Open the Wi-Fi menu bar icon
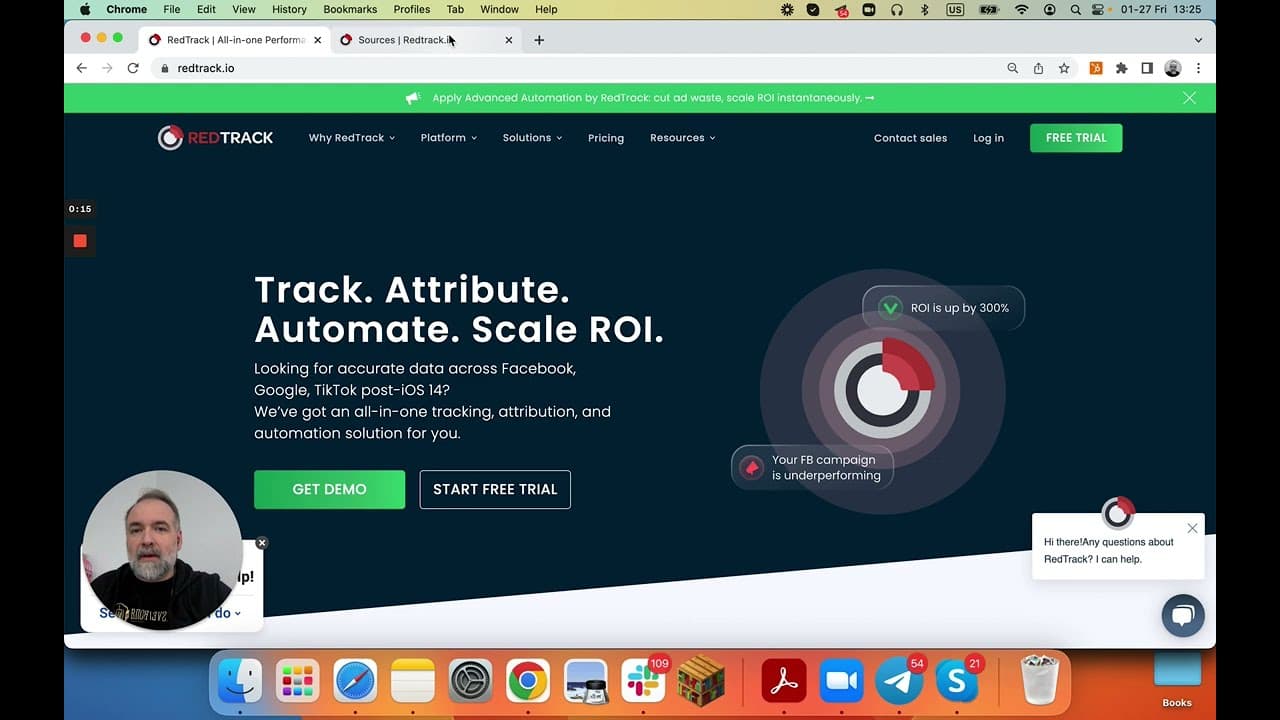 click(x=1021, y=10)
